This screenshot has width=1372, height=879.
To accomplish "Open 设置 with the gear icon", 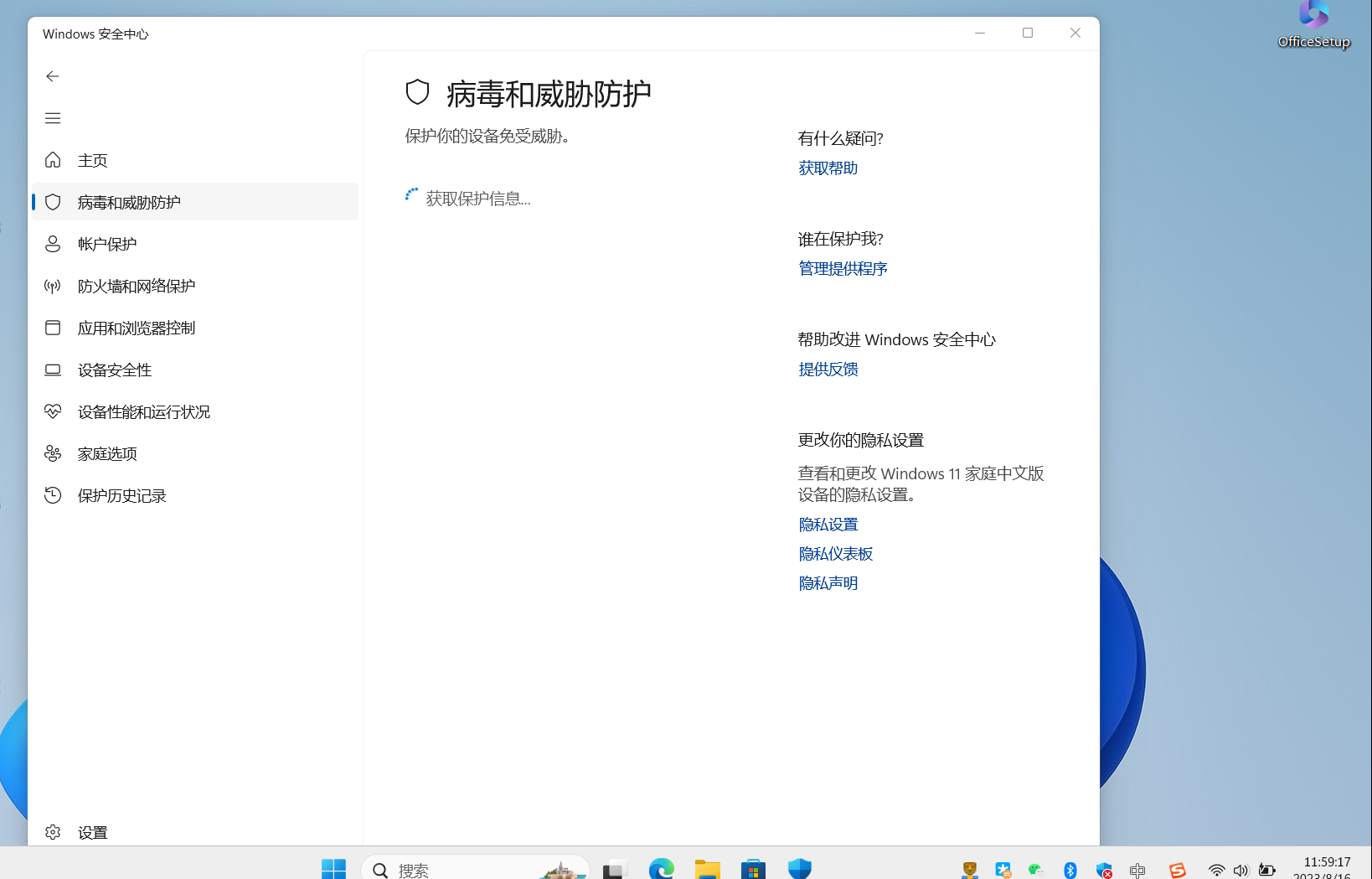I will coord(91,832).
